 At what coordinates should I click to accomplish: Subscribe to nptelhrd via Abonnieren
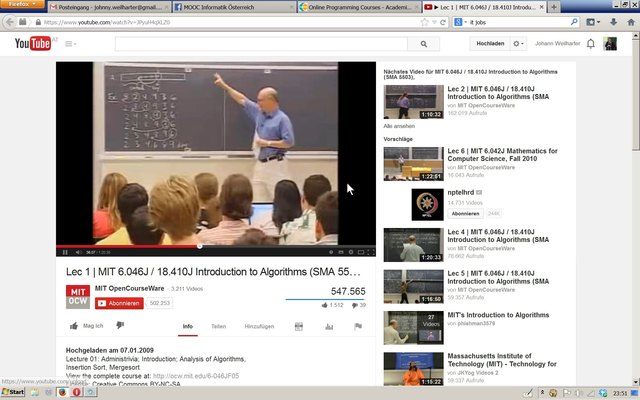(x=465, y=213)
